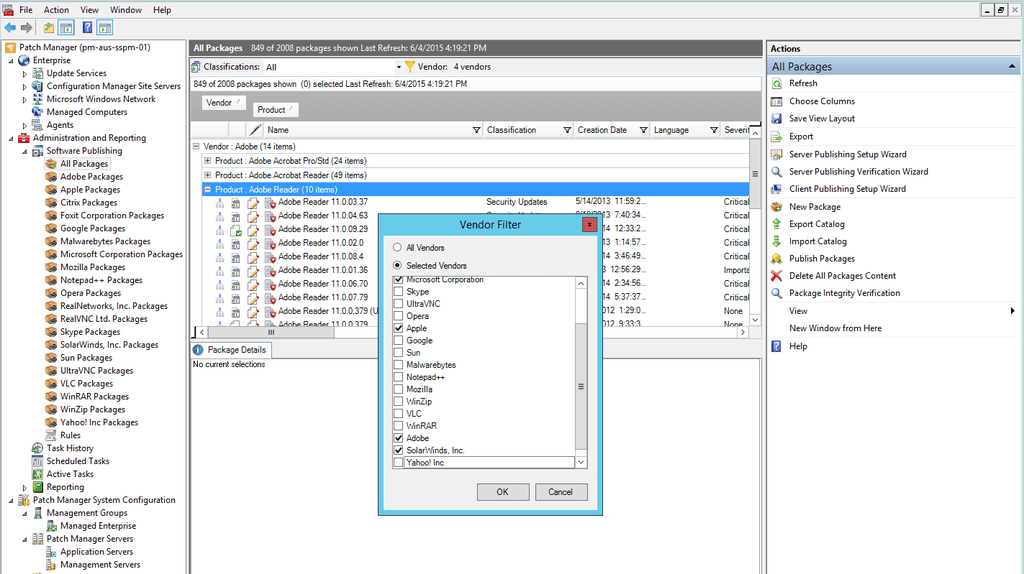Uncheck the Apple vendor checkbox
This screenshot has width=1024, height=574.
pos(398,328)
